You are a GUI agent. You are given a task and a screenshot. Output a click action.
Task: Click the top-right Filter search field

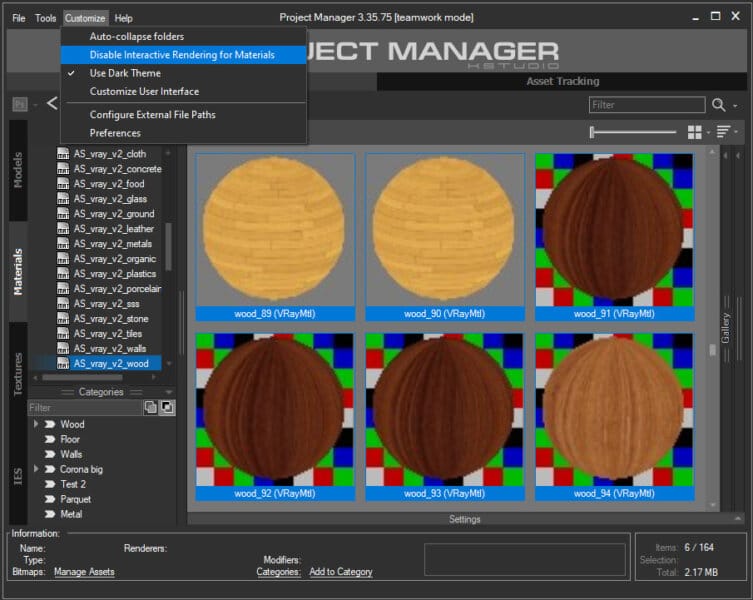click(647, 105)
